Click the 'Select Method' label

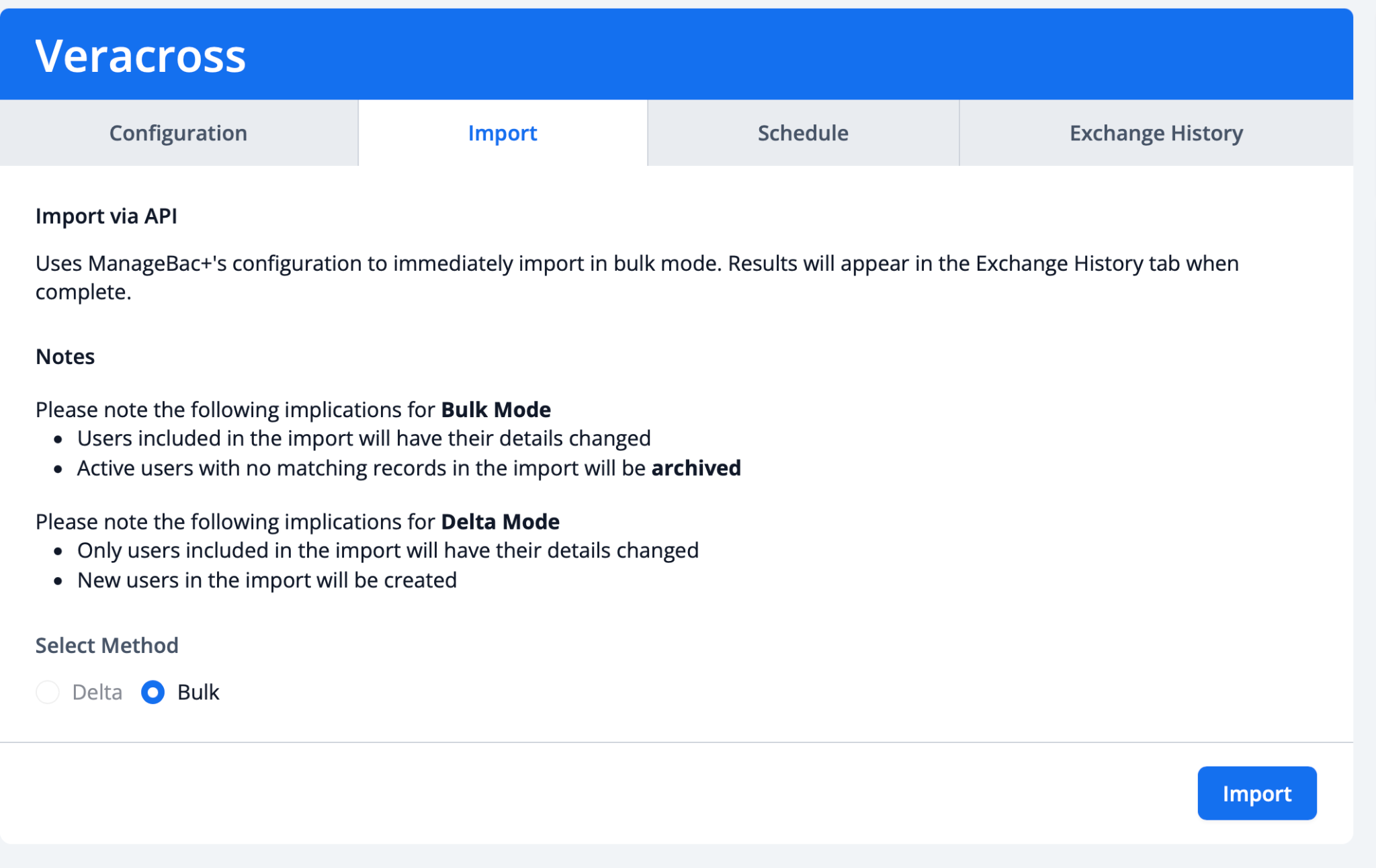tap(107, 646)
